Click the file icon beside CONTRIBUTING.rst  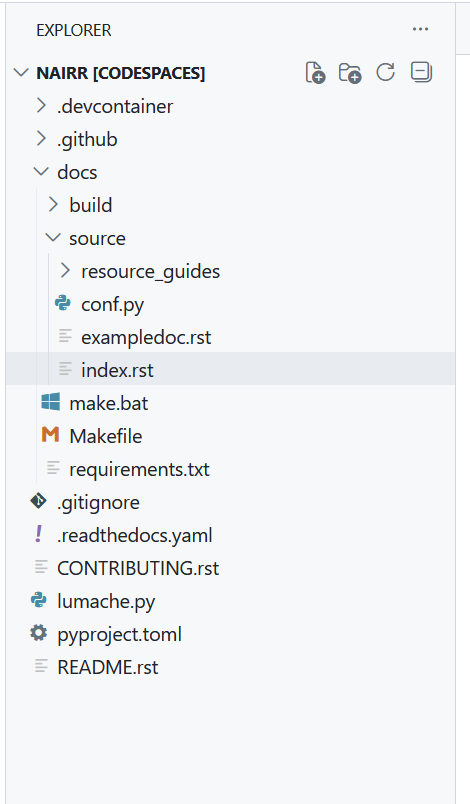41,567
